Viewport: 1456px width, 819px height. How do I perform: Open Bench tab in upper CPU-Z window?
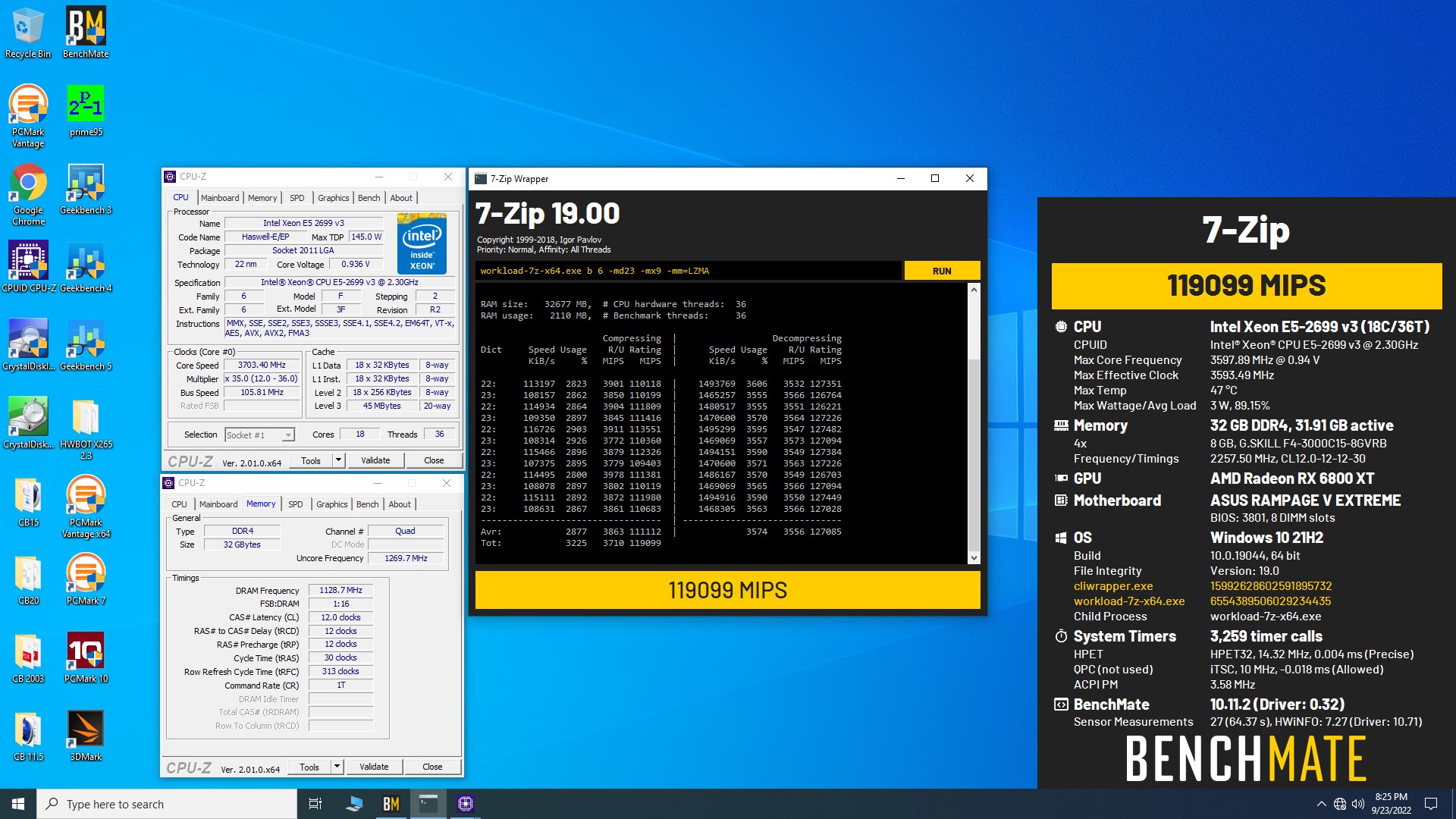tap(369, 198)
